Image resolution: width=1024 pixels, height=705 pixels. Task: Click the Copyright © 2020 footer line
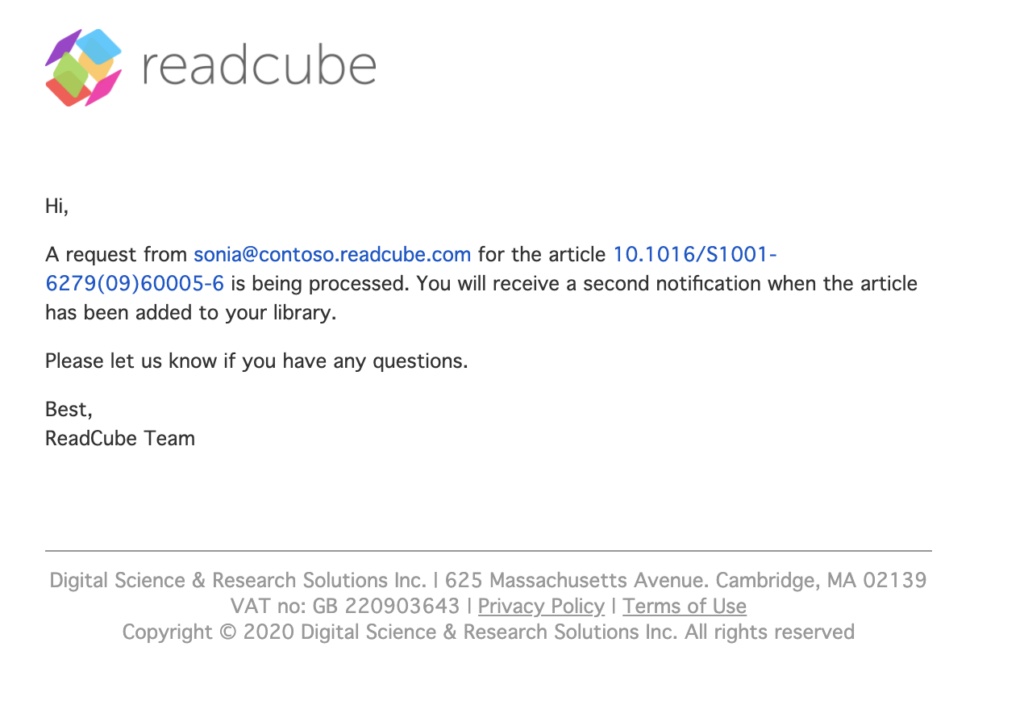488,632
